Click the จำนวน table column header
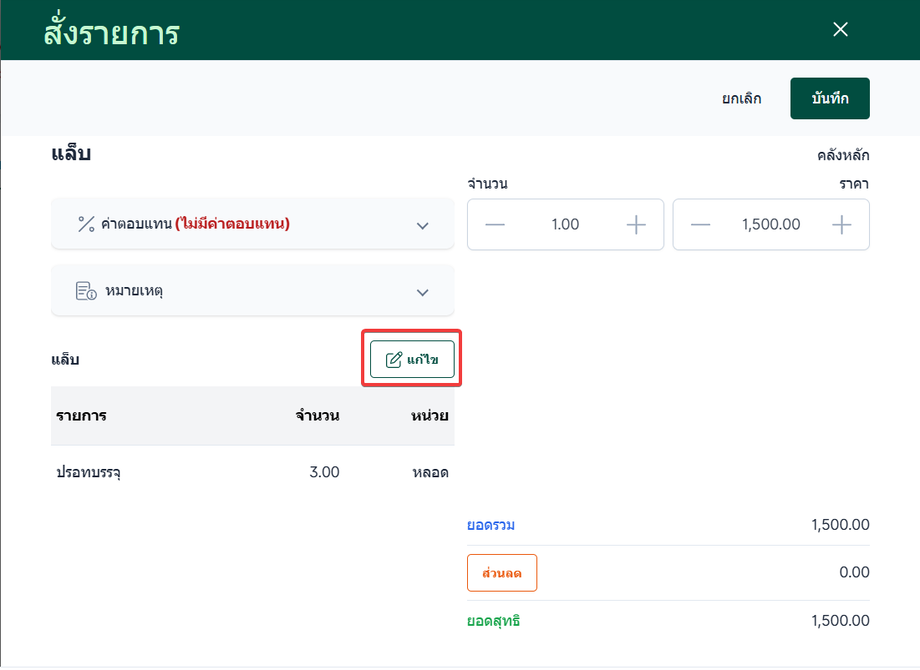Screen dimensions: 920x670 (x=317, y=416)
